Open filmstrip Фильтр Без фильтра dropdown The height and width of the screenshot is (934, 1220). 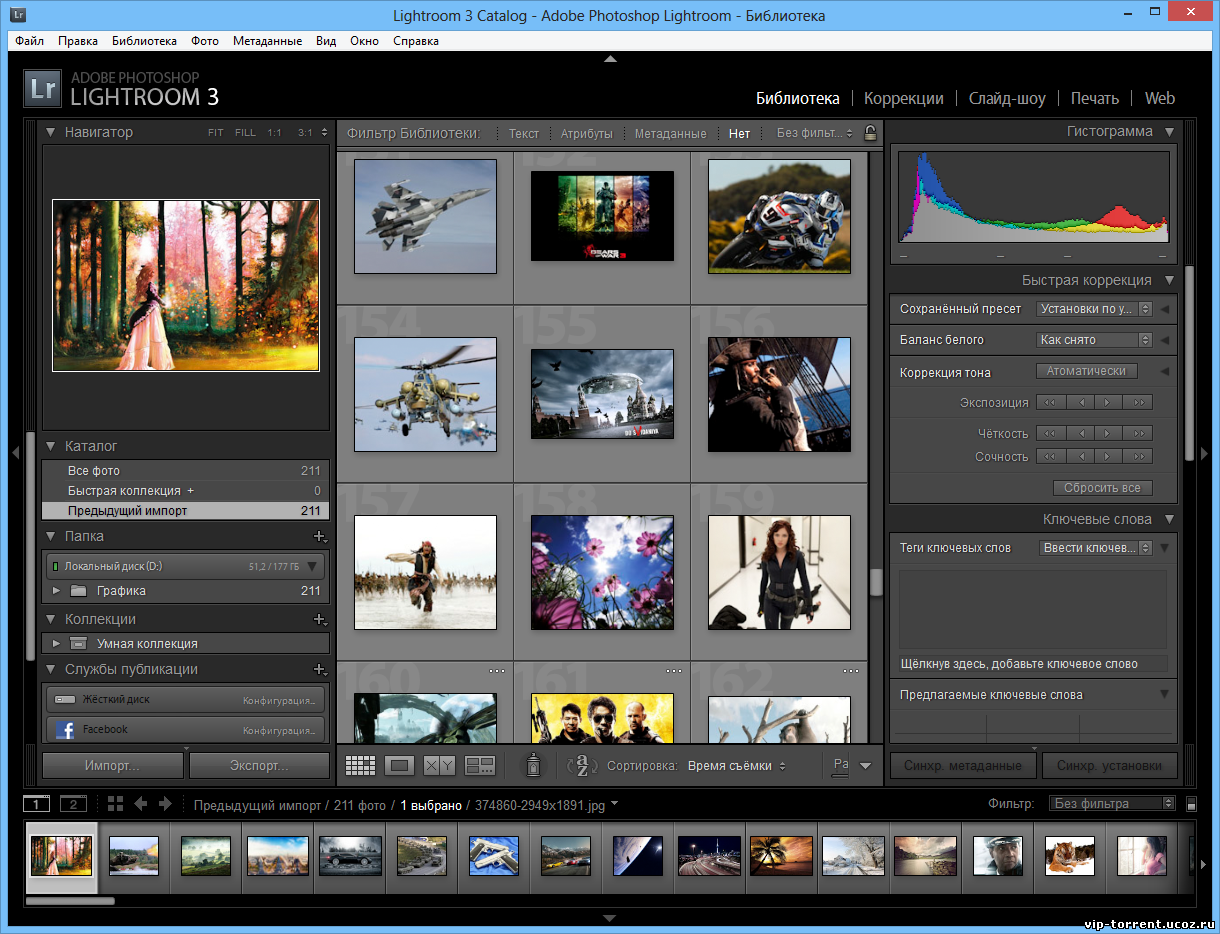coord(1112,803)
